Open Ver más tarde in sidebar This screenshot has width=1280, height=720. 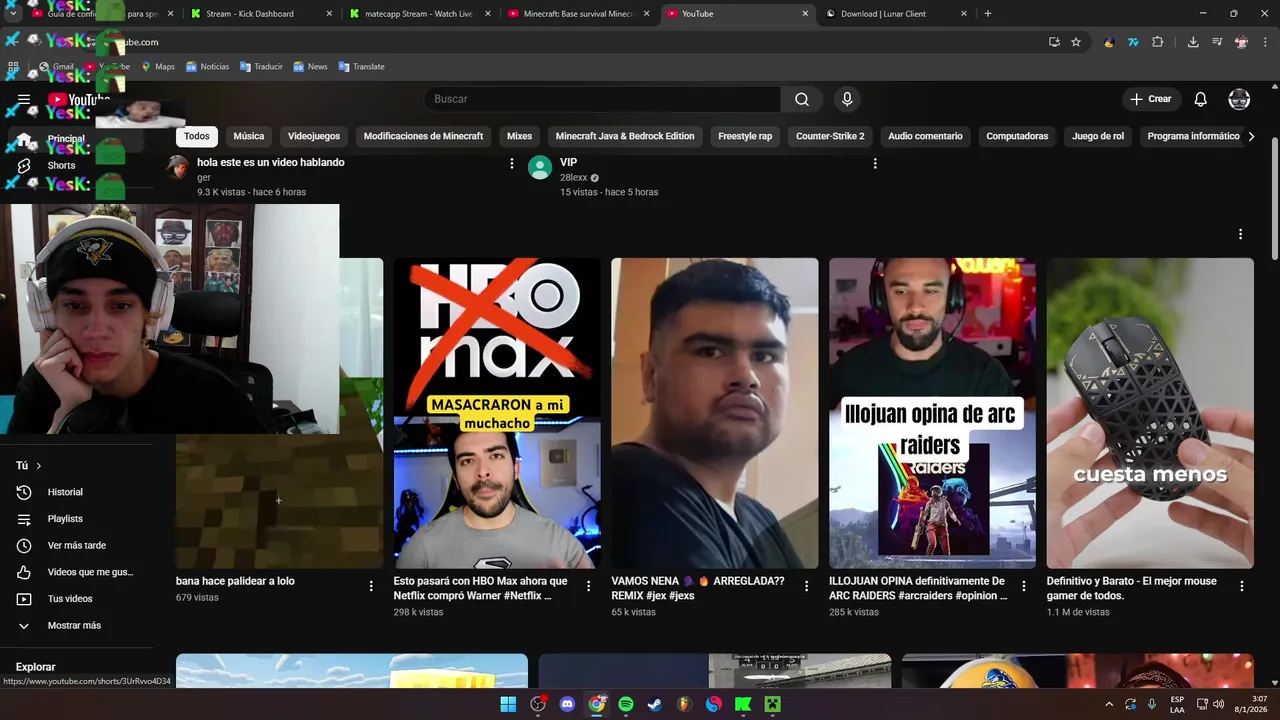pos(78,545)
